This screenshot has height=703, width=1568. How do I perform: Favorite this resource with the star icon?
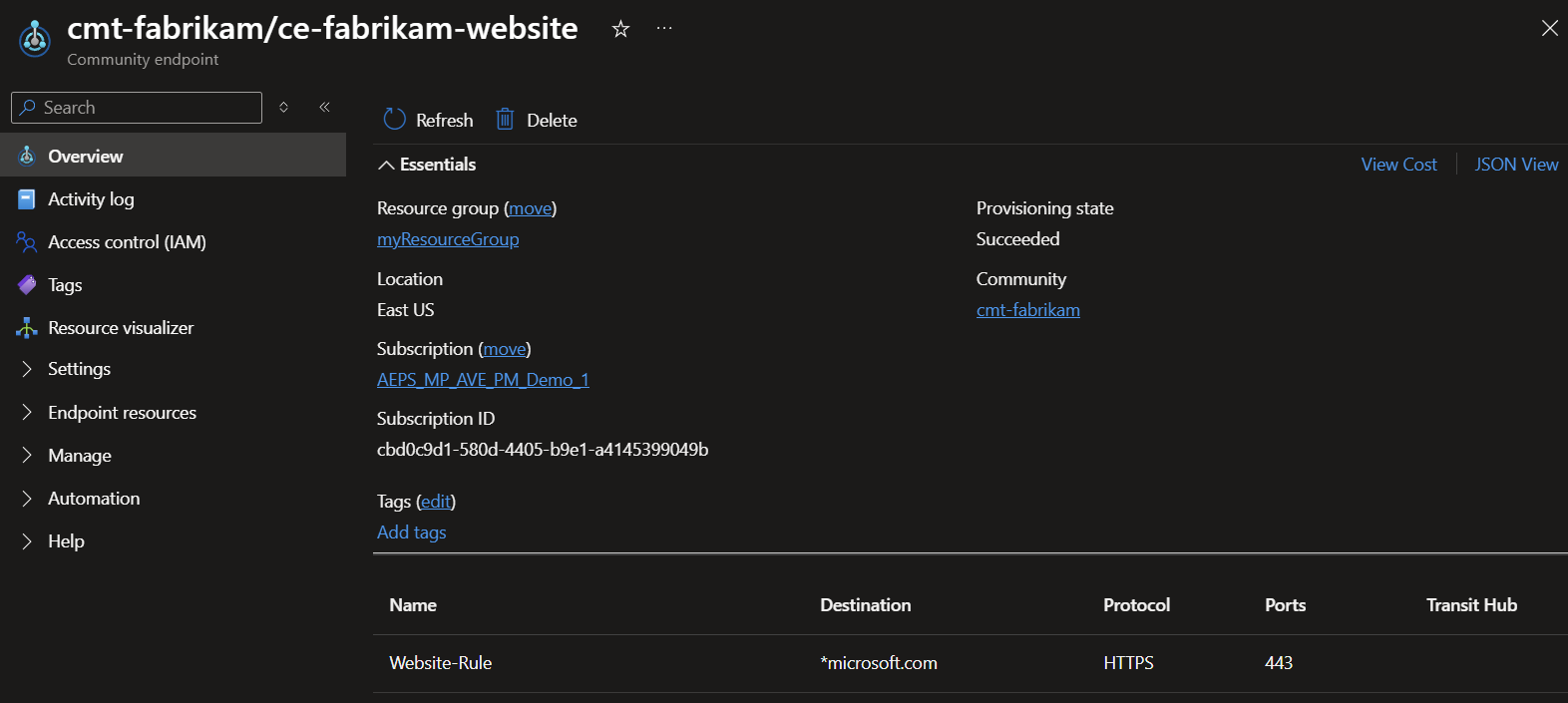[620, 29]
